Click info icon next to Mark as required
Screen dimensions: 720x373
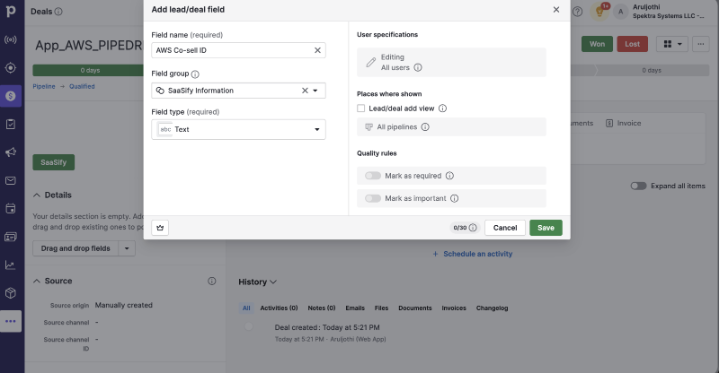[x=450, y=176]
